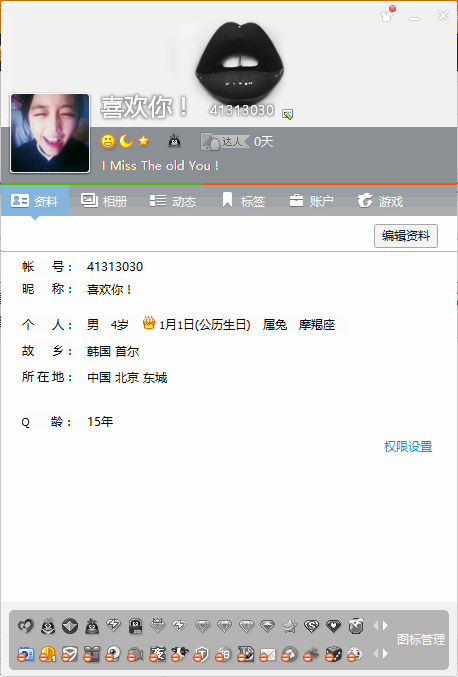This screenshot has height=677, width=458.
Task: Click the dice icon in the bottom row
Action: (333, 654)
